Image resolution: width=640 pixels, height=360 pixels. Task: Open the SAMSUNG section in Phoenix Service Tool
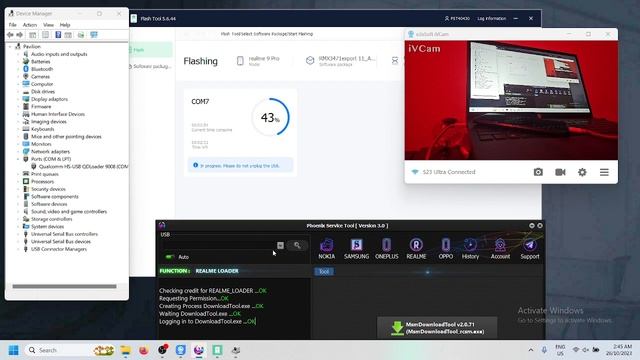(x=356, y=249)
